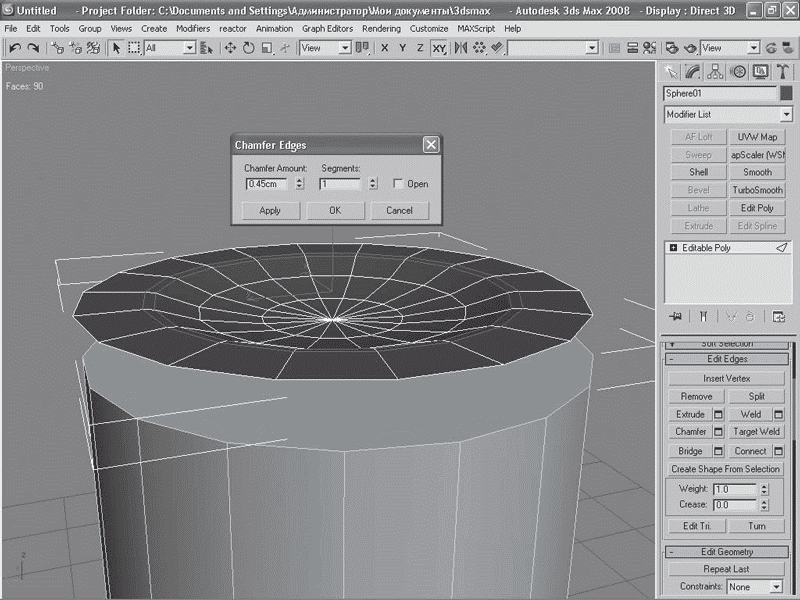
Task: Select the Move tool in the toolbar
Action: point(230,48)
